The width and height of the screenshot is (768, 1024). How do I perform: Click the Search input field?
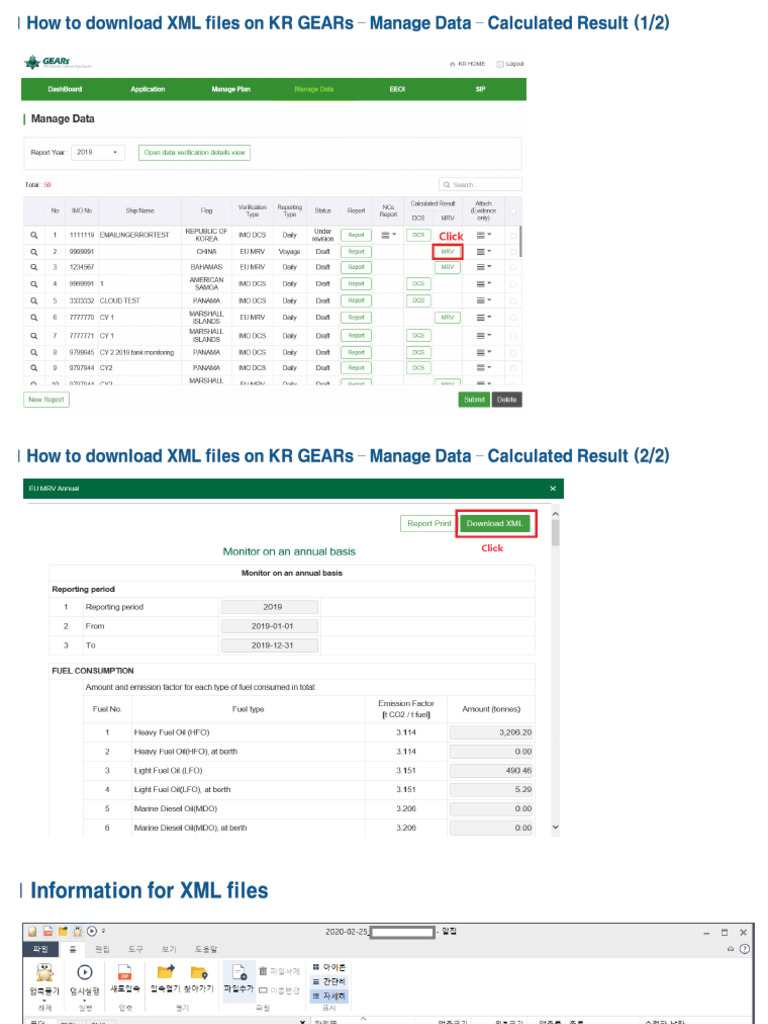pyautogui.click(x=481, y=185)
